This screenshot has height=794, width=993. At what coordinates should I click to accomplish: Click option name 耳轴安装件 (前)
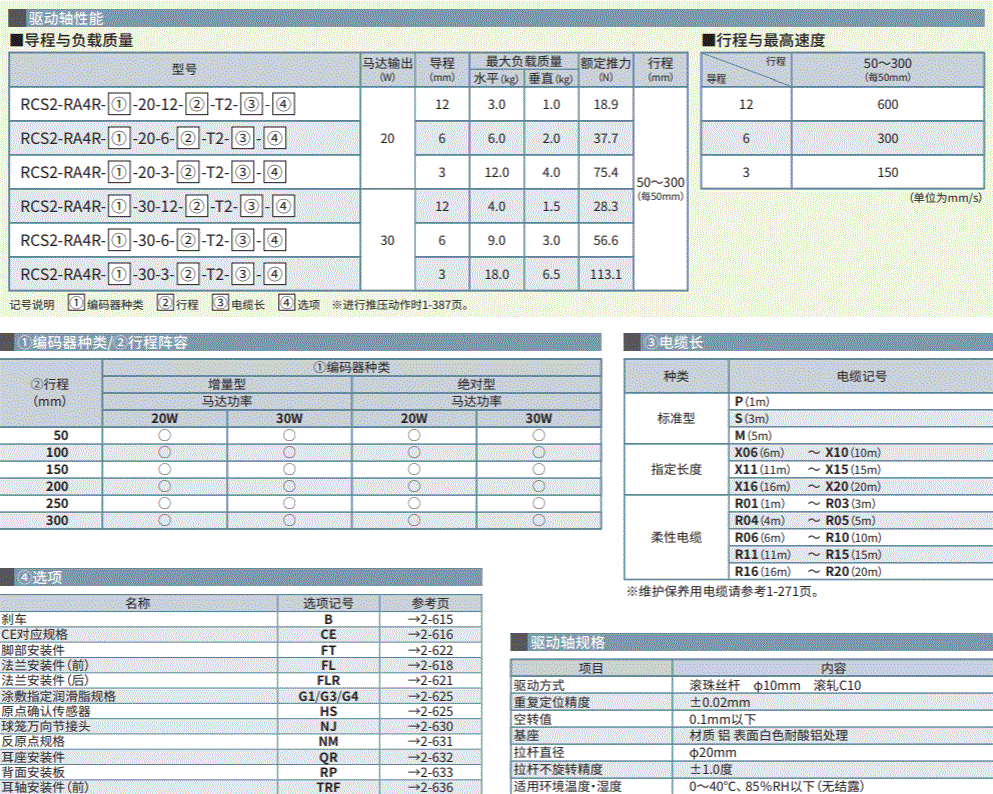point(45,788)
